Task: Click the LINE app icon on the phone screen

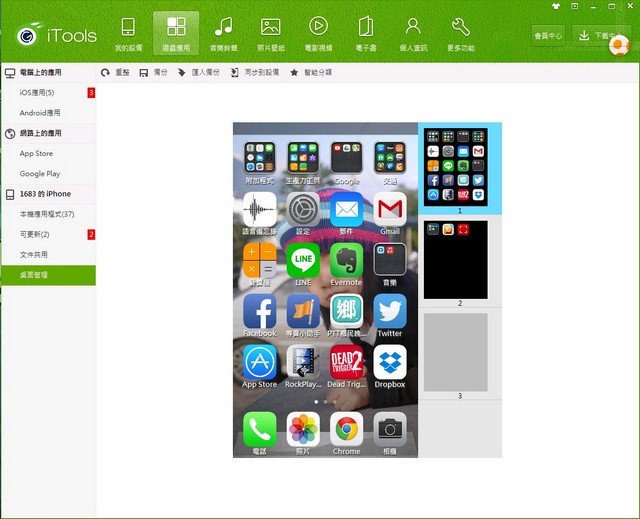Action: pos(303,260)
